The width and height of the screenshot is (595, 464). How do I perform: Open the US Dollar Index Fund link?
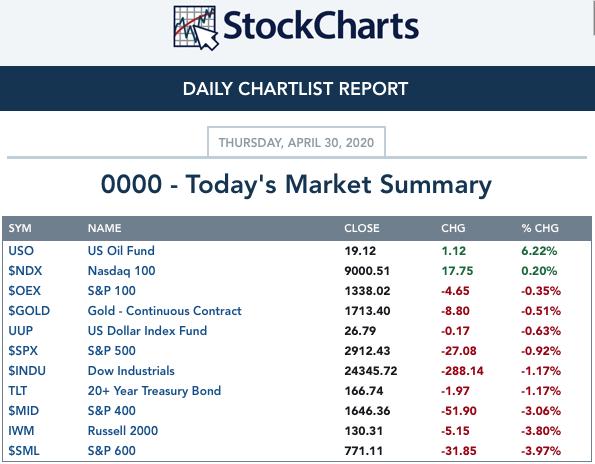point(147,331)
